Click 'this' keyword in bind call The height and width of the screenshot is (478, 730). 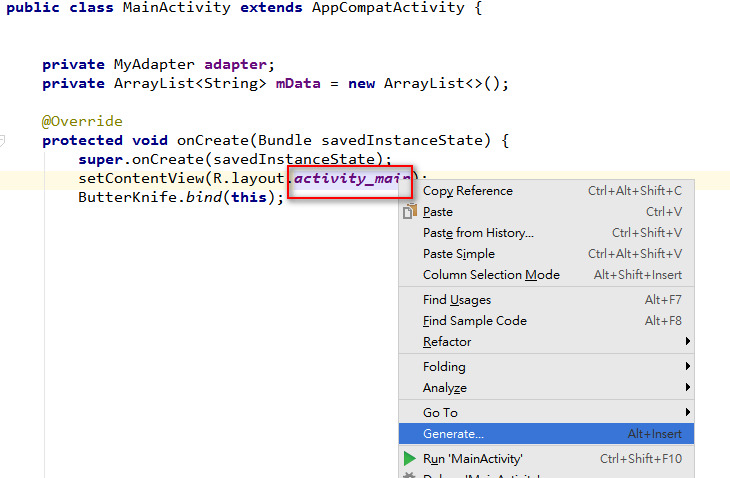pos(249,197)
